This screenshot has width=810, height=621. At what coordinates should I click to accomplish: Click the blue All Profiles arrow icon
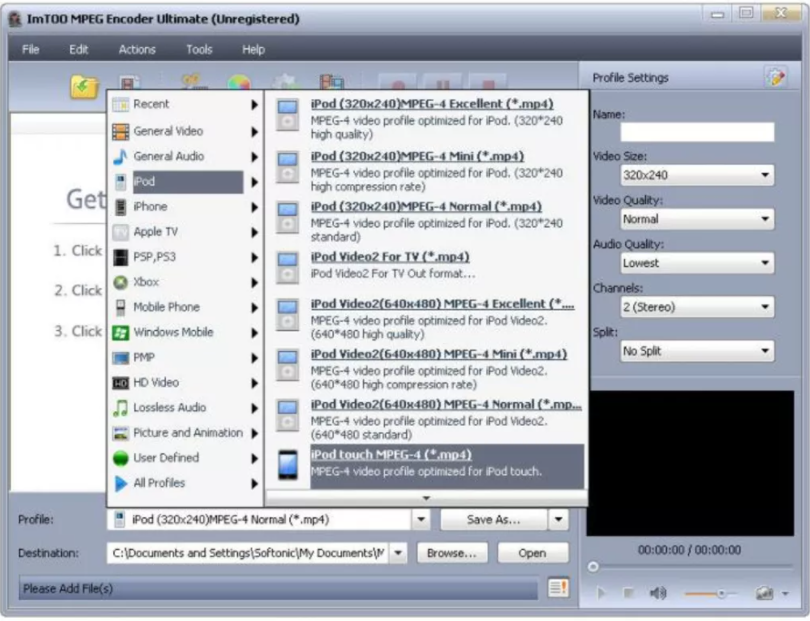click(121, 483)
